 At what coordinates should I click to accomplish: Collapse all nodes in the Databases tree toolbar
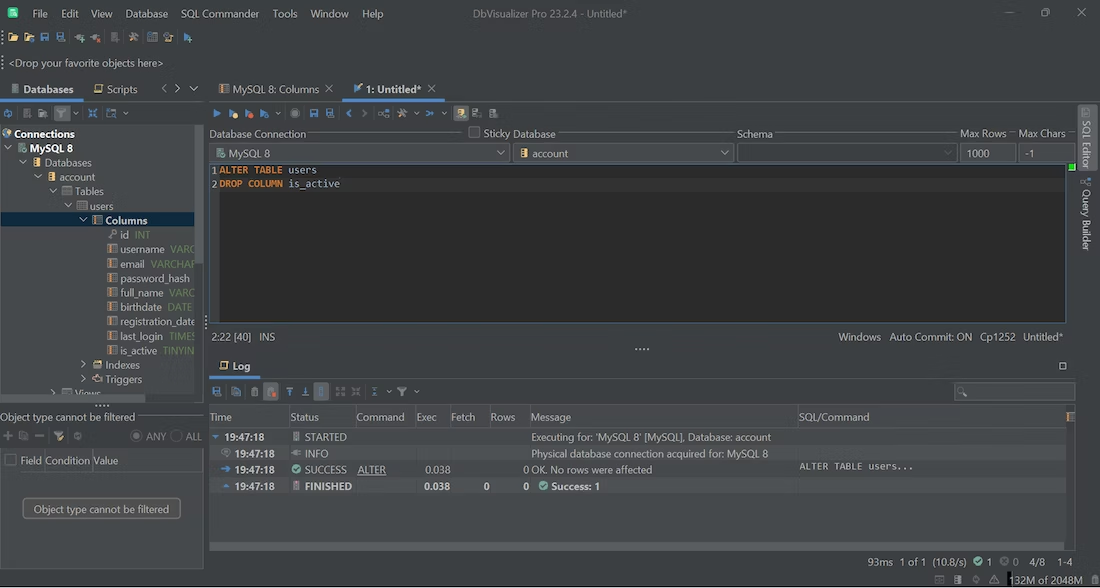(x=93, y=113)
